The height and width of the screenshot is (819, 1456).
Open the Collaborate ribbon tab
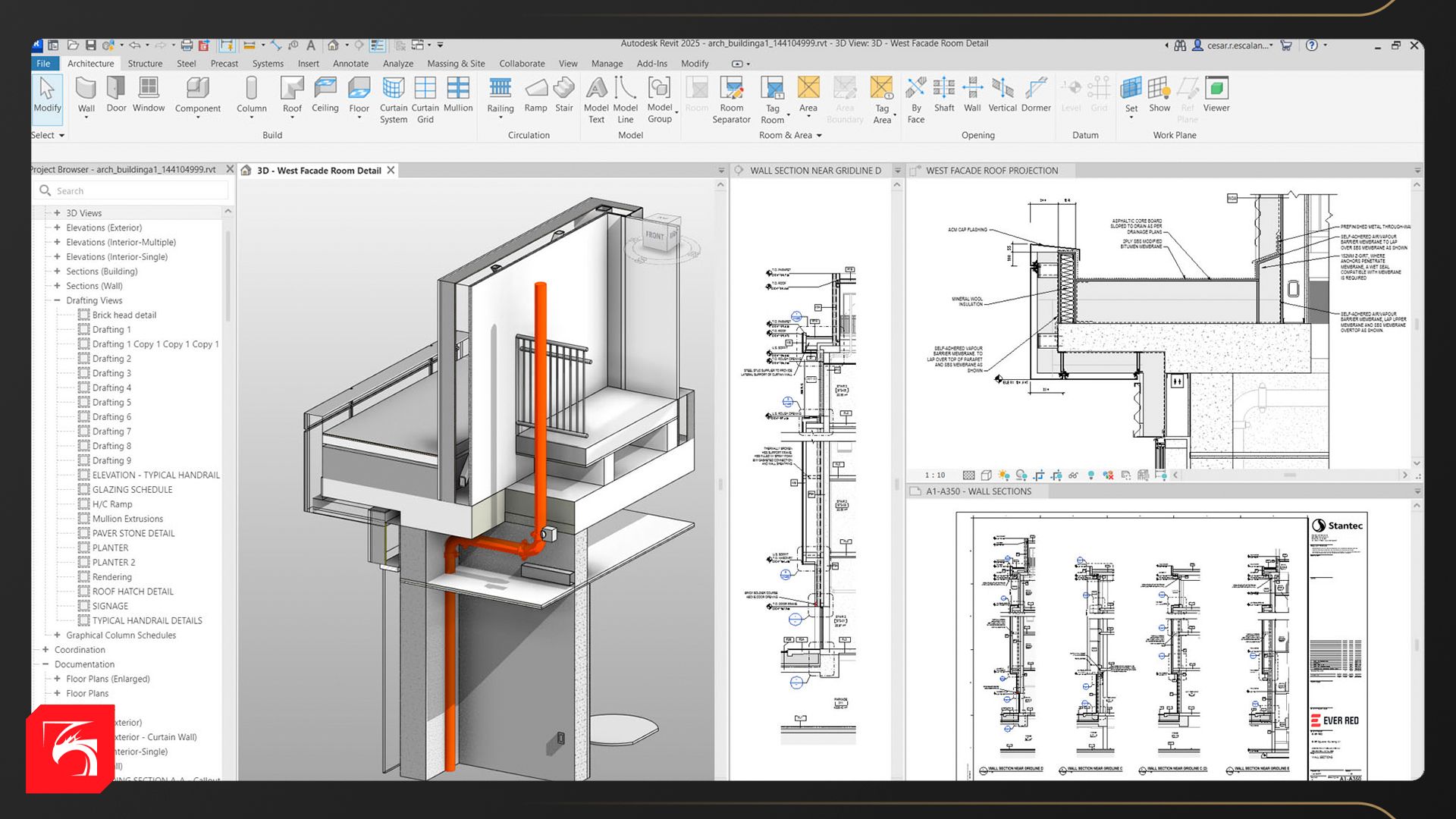522,64
